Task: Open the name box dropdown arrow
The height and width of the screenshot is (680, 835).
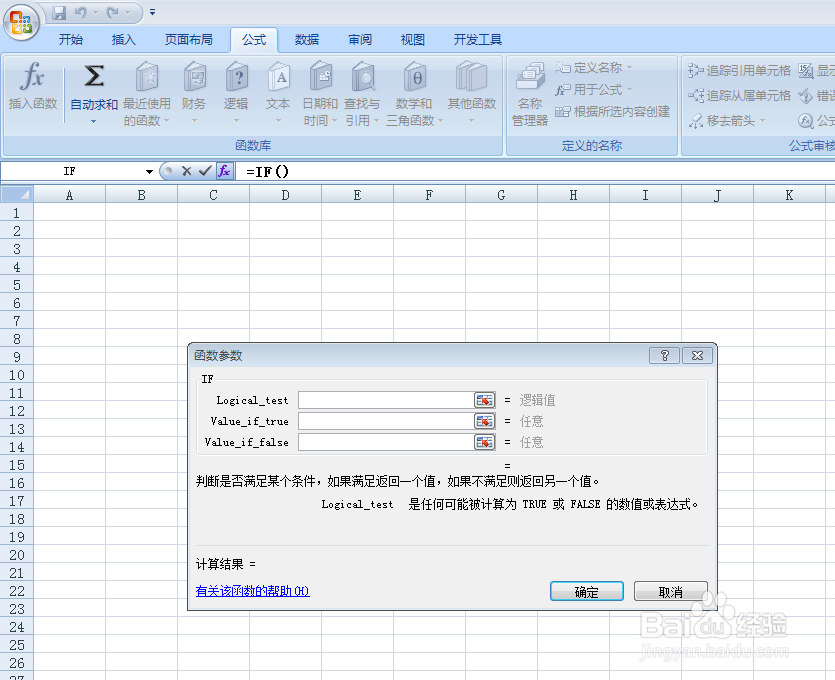Action: [149, 171]
